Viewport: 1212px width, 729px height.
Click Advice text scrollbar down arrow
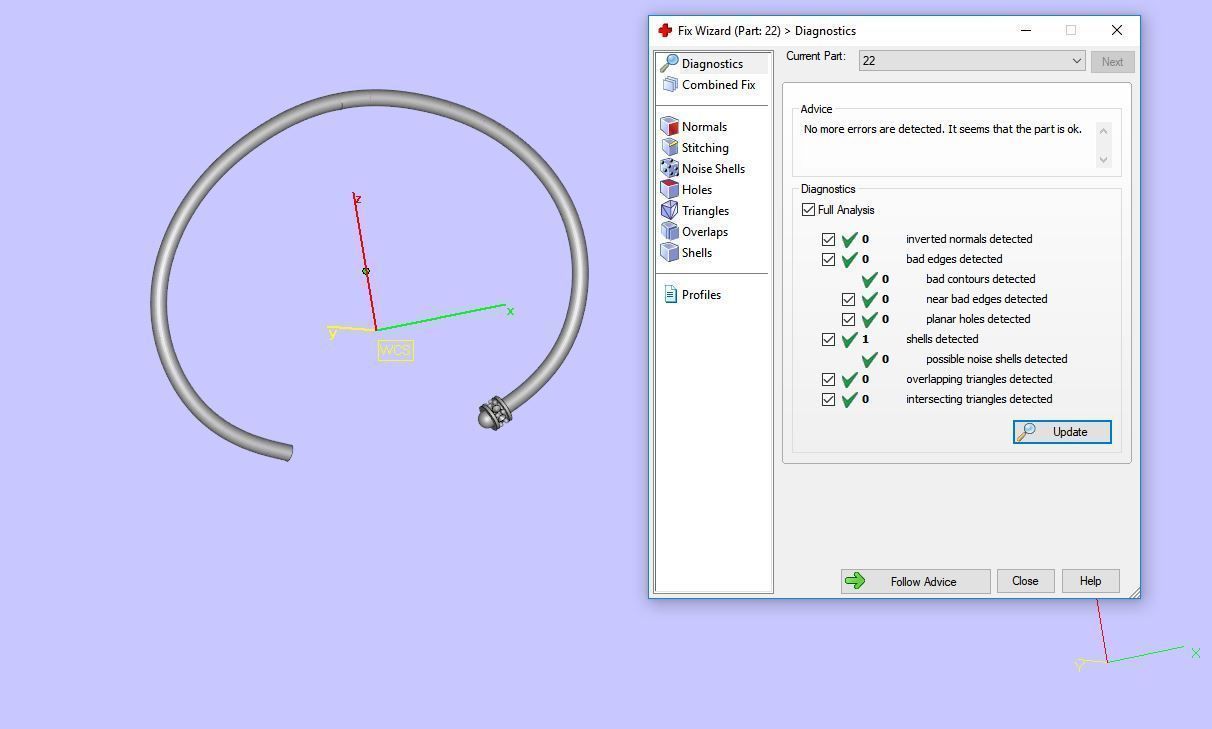[1104, 159]
